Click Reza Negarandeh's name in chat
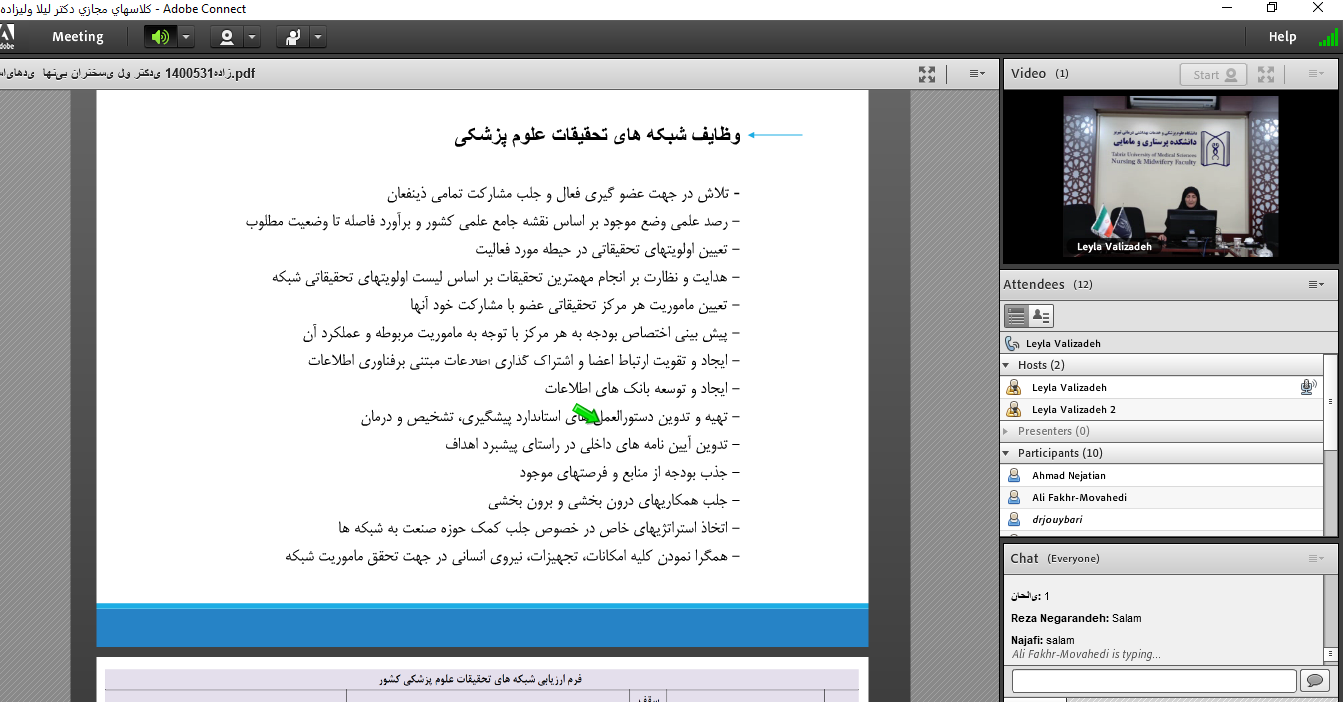1343x702 pixels. click(1058, 618)
